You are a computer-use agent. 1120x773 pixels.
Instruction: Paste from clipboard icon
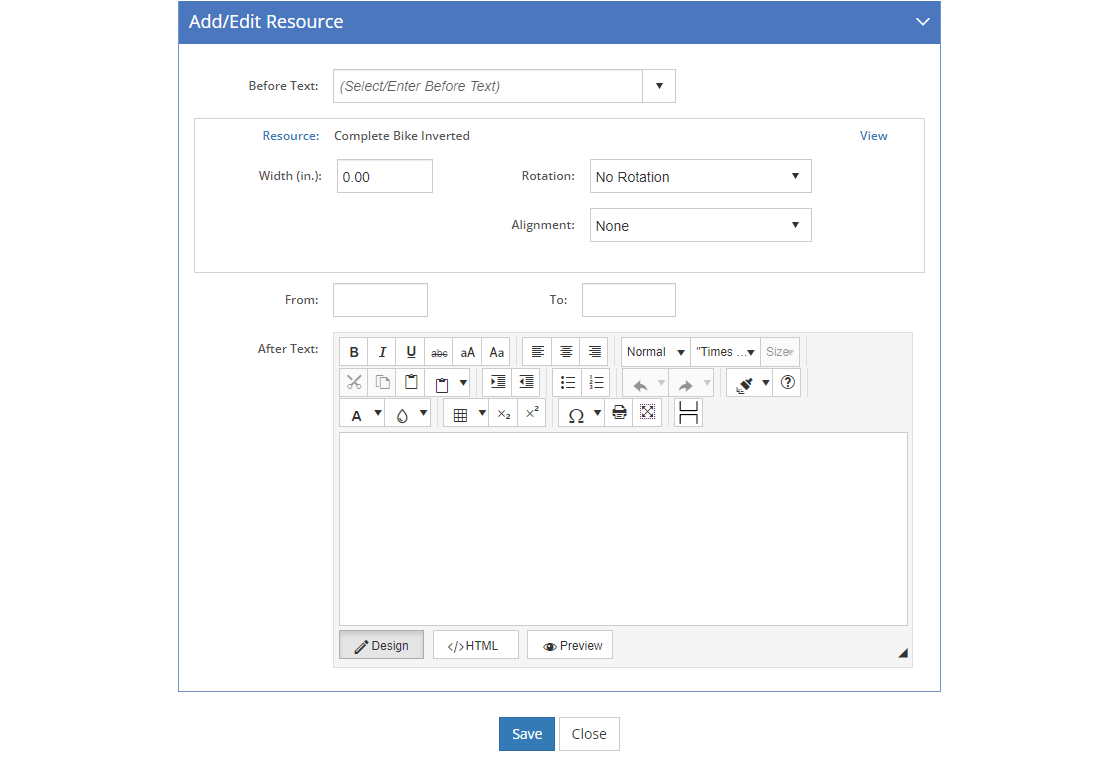(x=411, y=383)
